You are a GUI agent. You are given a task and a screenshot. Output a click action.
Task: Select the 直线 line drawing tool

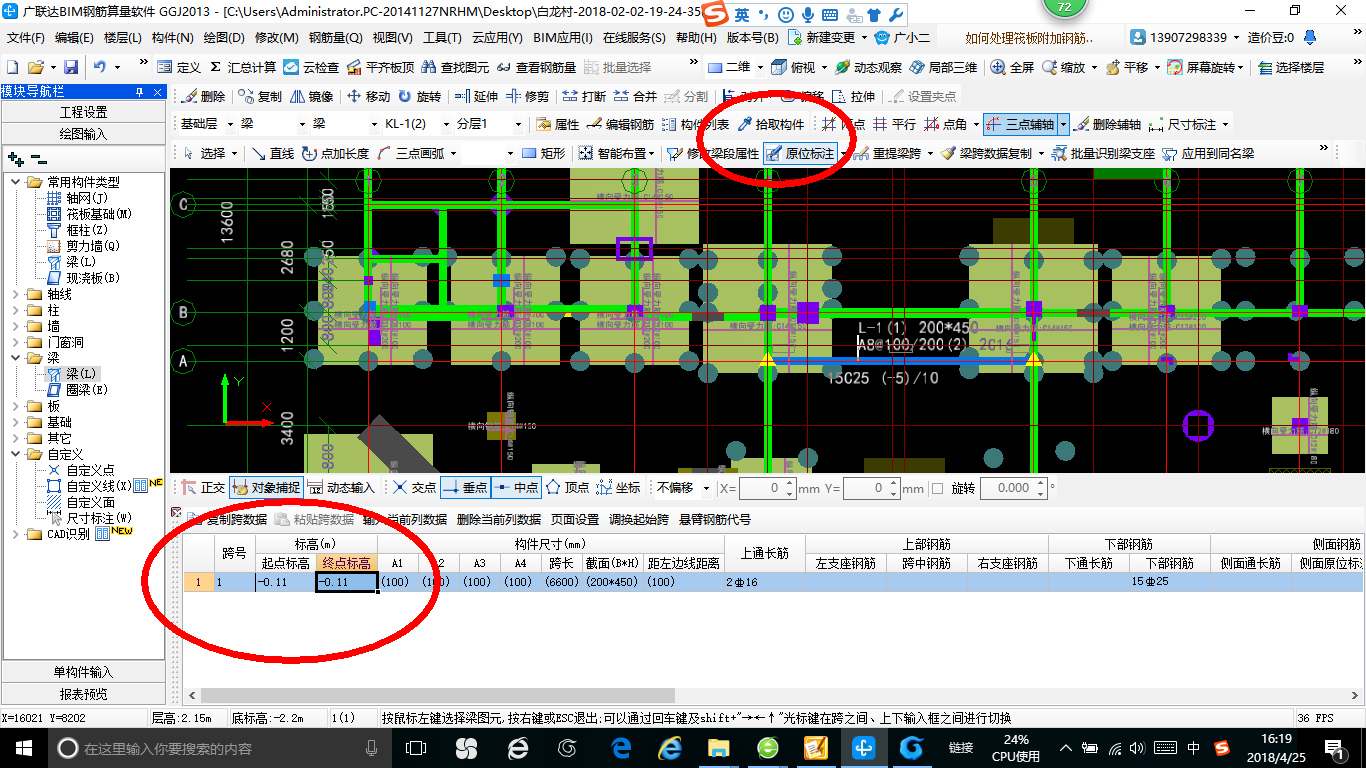tap(272, 153)
